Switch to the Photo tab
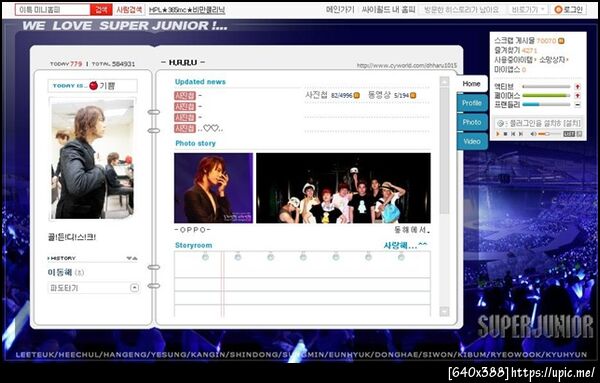Screen dimensions: 600x383 coord(472,122)
